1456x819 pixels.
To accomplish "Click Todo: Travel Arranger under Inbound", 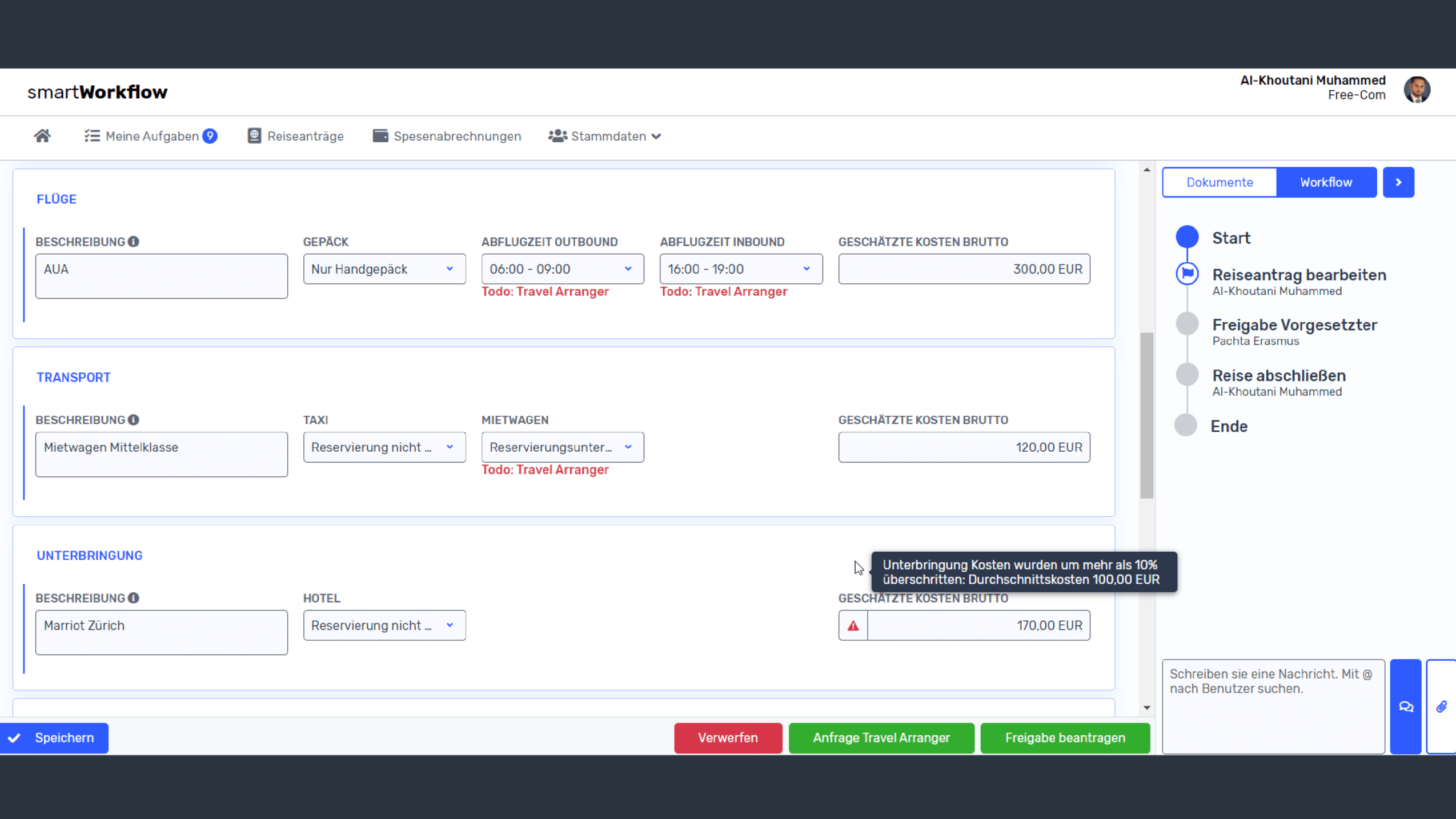I will click(x=724, y=292).
